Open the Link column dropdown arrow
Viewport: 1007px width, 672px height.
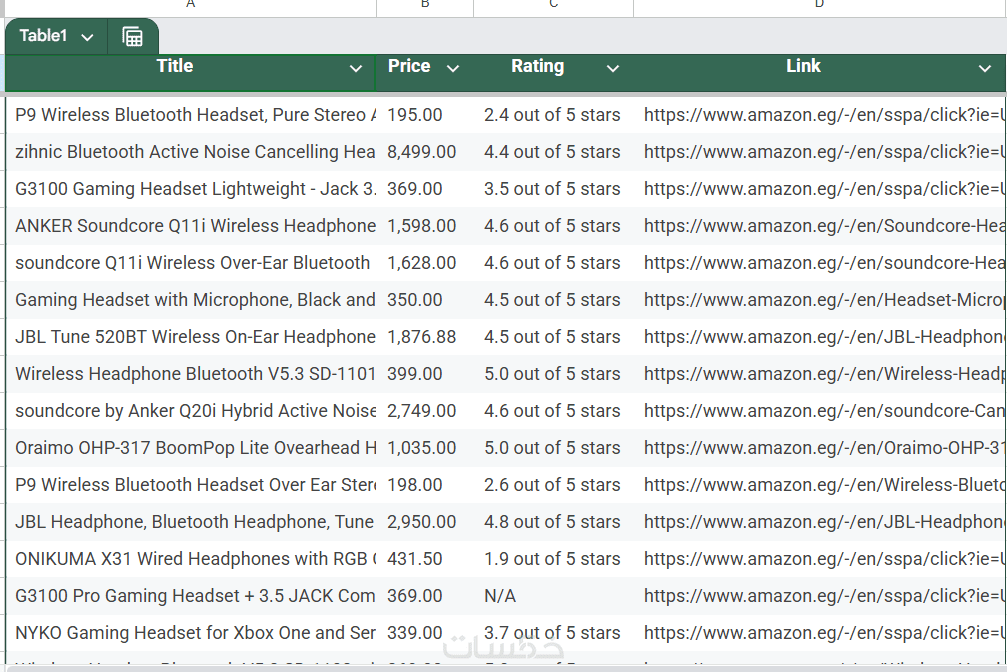984,69
